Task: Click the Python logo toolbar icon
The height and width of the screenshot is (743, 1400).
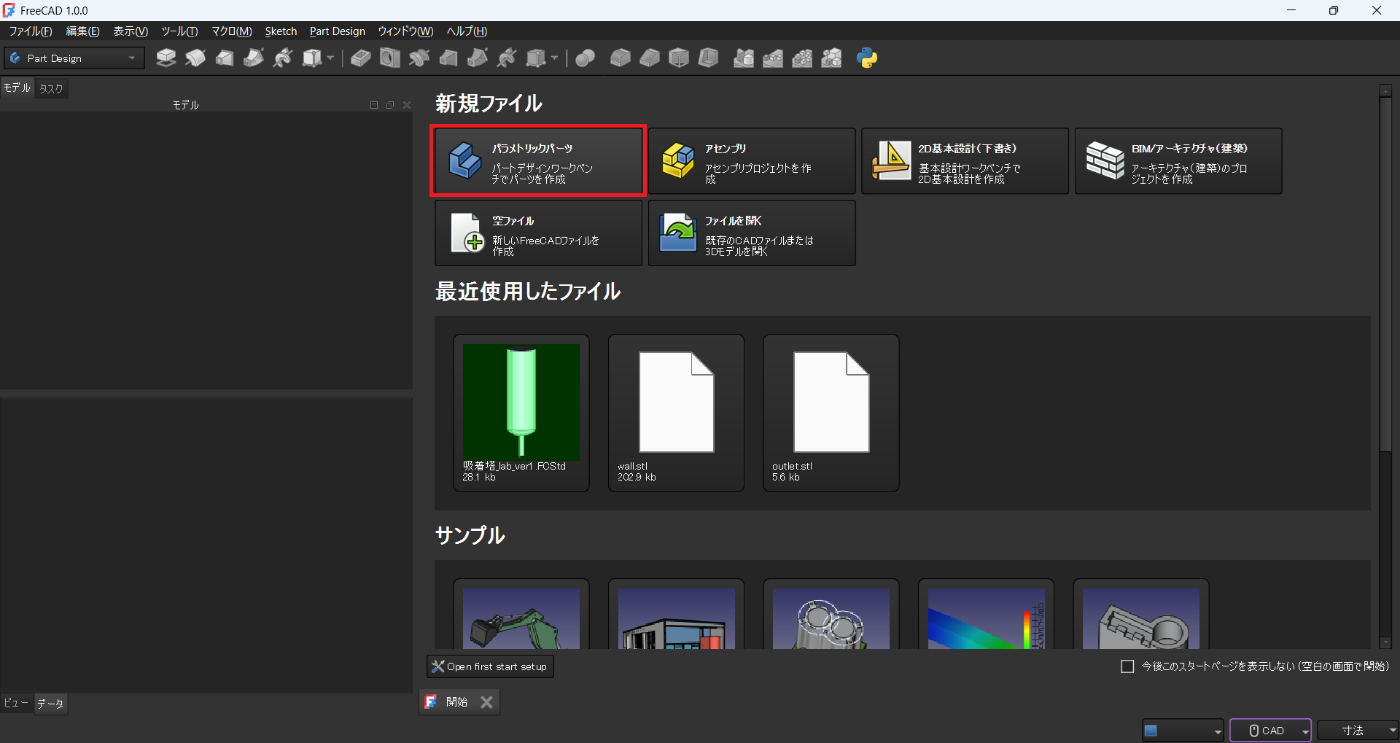Action: click(867, 58)
